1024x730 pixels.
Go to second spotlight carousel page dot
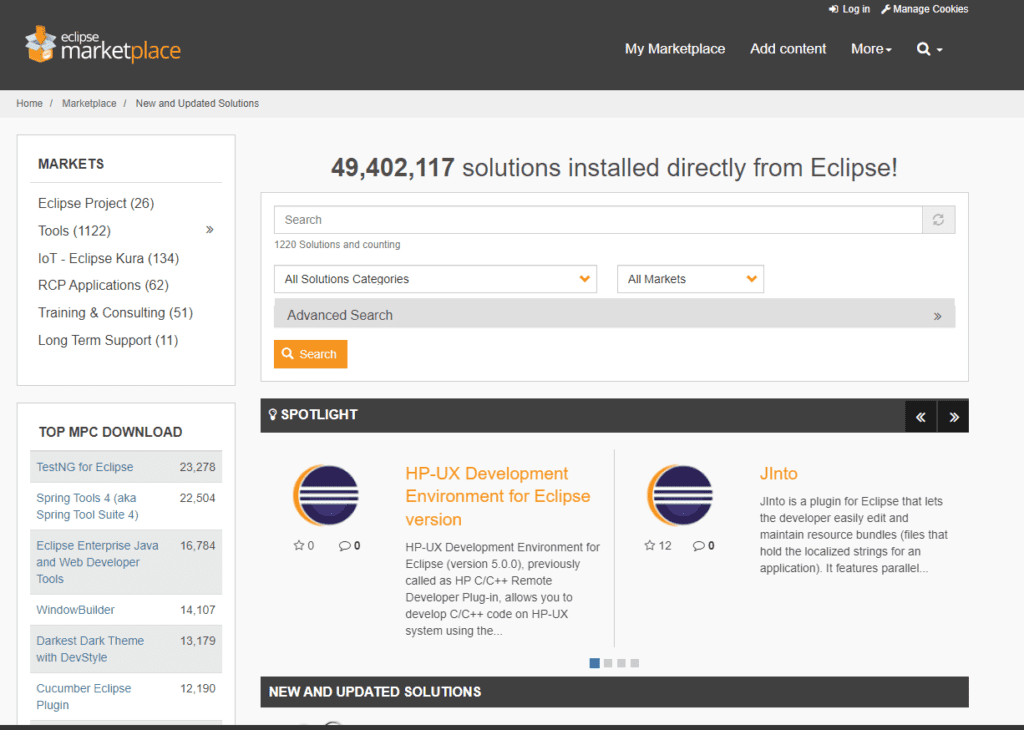pyautogui.click(x=608, y=663)
